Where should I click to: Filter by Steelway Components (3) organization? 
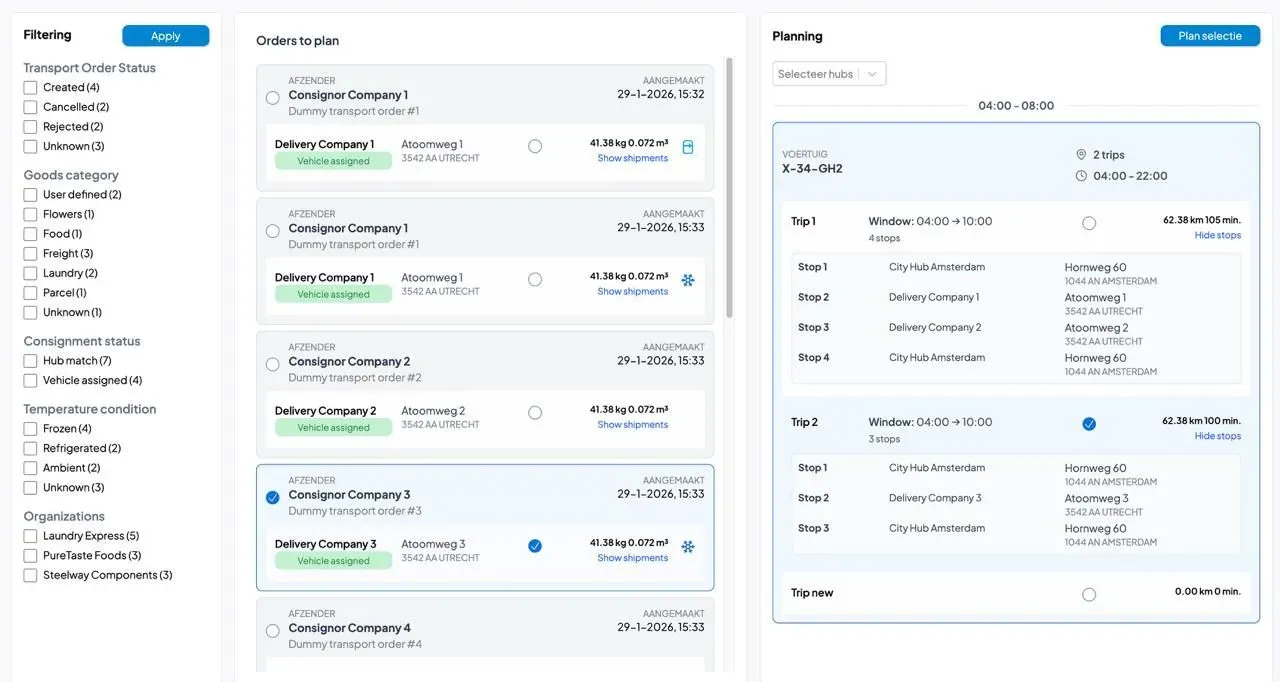click(30, 575)
